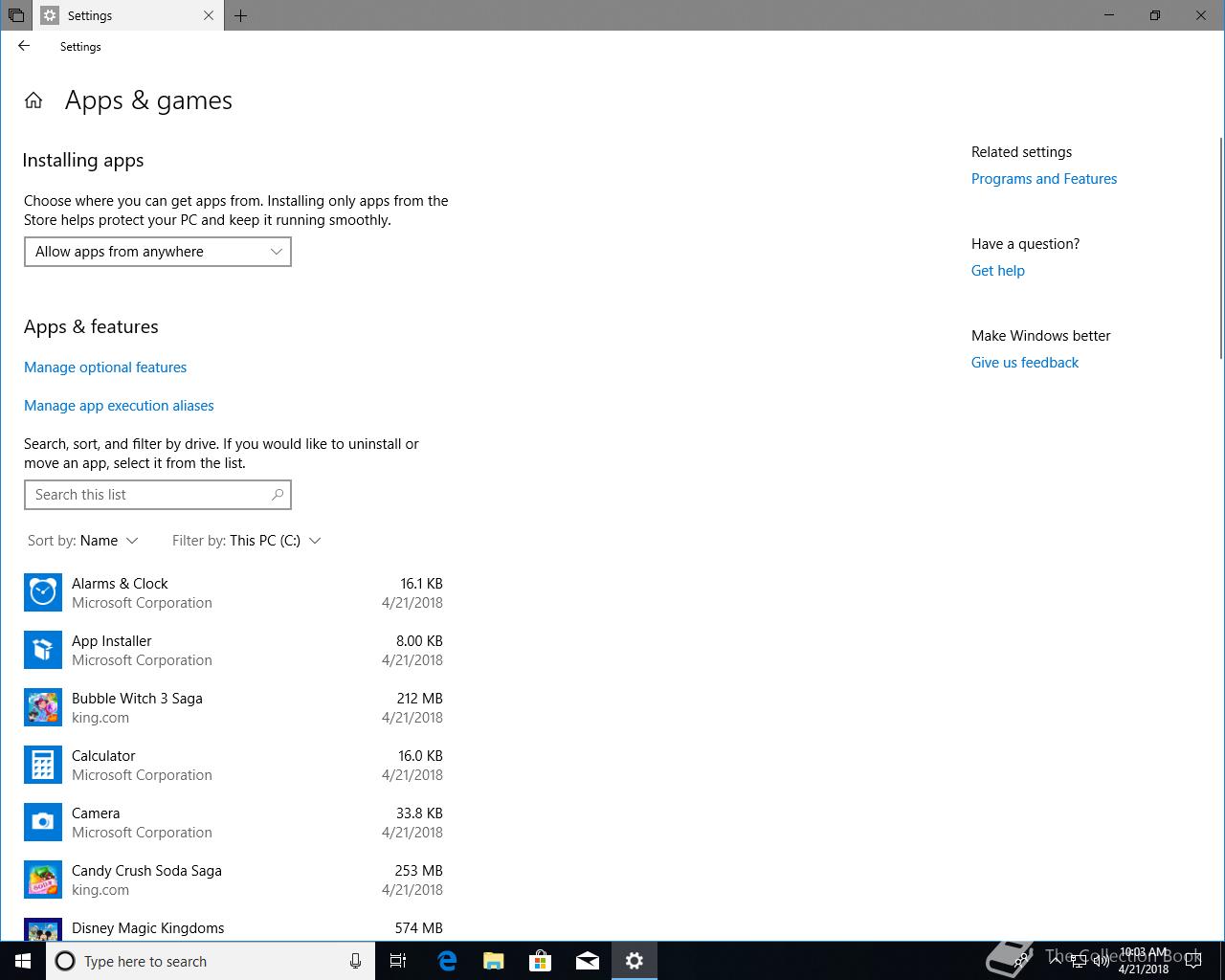Open the Windows Start menu

coord(23,961)
